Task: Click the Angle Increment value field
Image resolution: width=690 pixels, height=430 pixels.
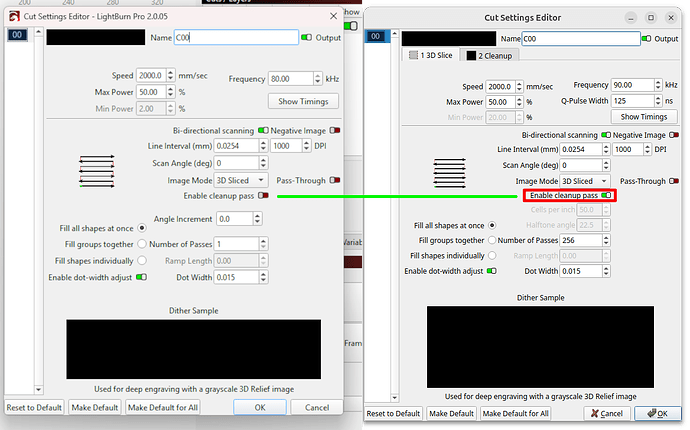Action: pos(238,218)
